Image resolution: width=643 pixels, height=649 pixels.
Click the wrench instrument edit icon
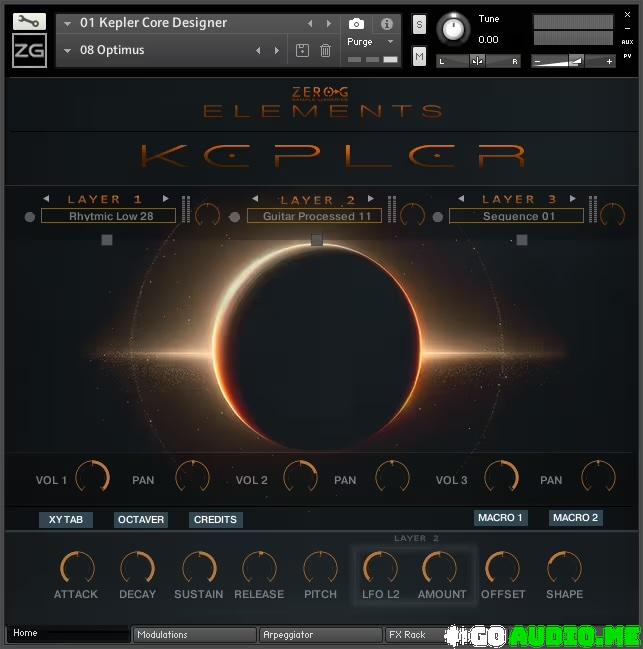coord(29,20)
